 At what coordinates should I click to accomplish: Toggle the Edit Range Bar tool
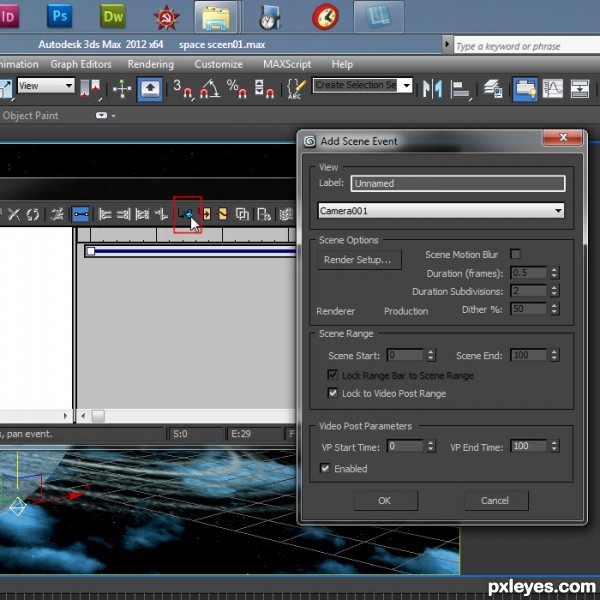click(x=81, y=214)
